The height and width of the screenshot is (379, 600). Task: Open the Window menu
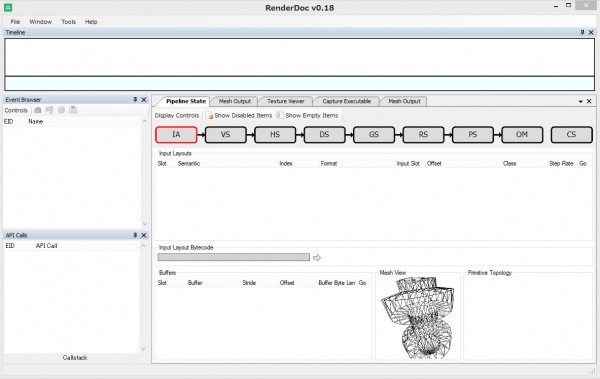pyautogui.click(x=41, y=22)
